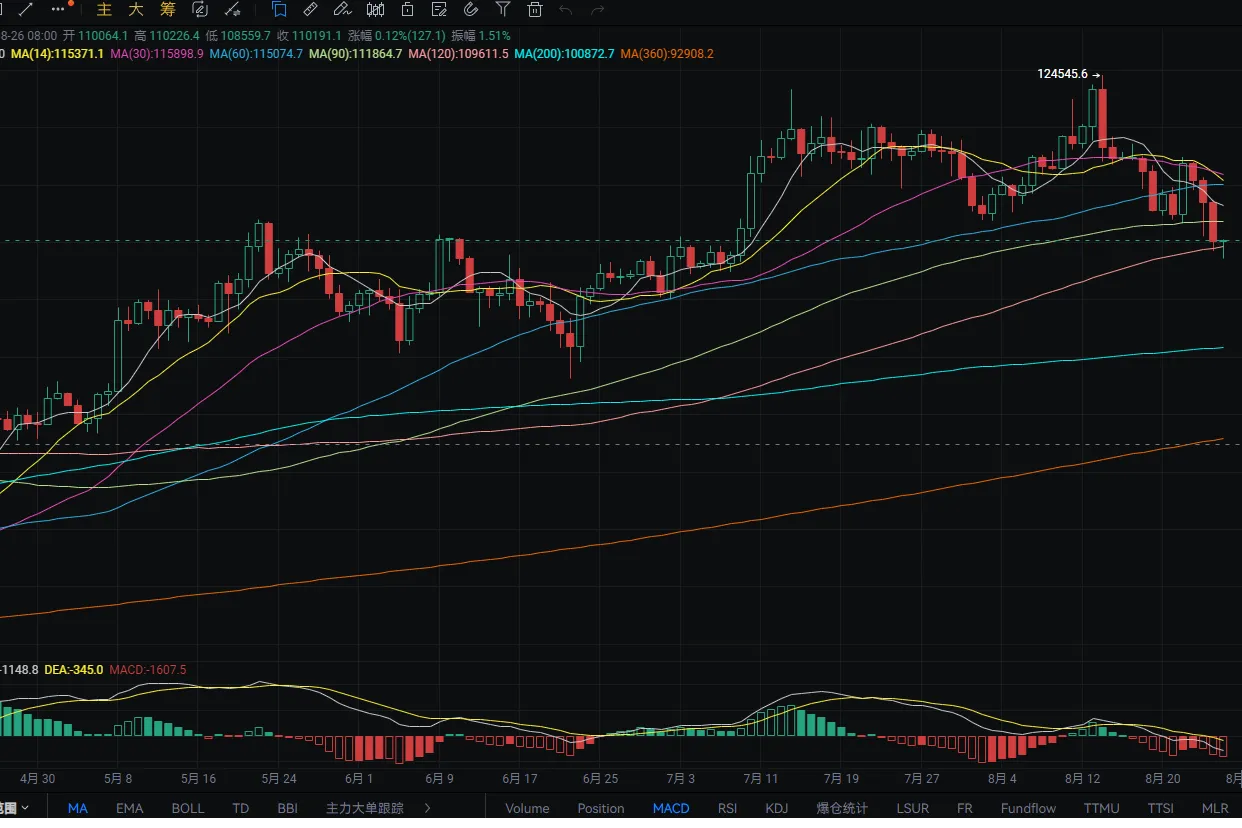
Task: Switch sub-chart to Fundflow
Action: coord(1028,808)
